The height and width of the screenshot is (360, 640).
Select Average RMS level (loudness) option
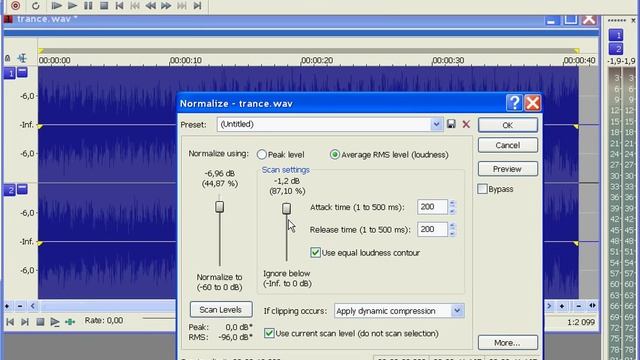(335, 154)
